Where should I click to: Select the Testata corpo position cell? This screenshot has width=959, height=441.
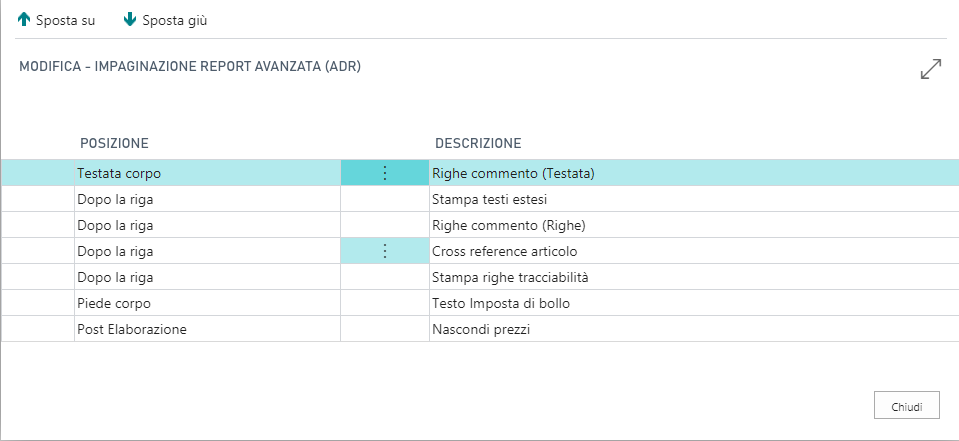(119, 173)
